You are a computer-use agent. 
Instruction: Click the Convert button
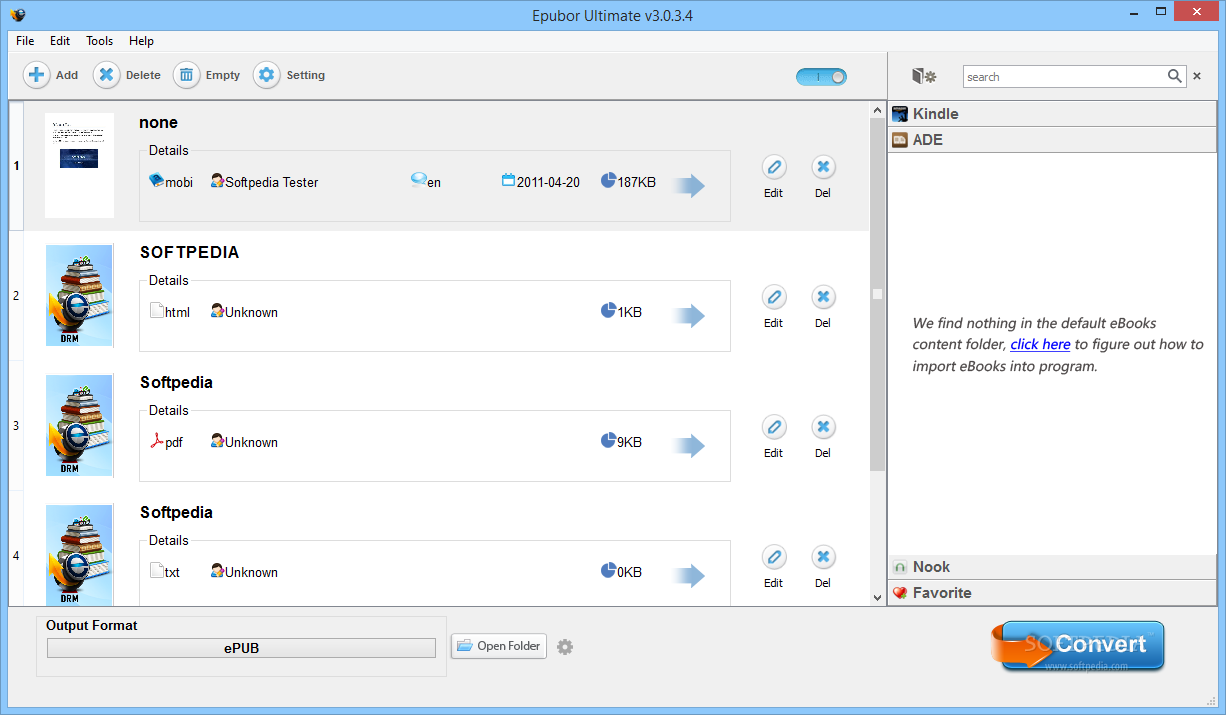coord(1079,645)
